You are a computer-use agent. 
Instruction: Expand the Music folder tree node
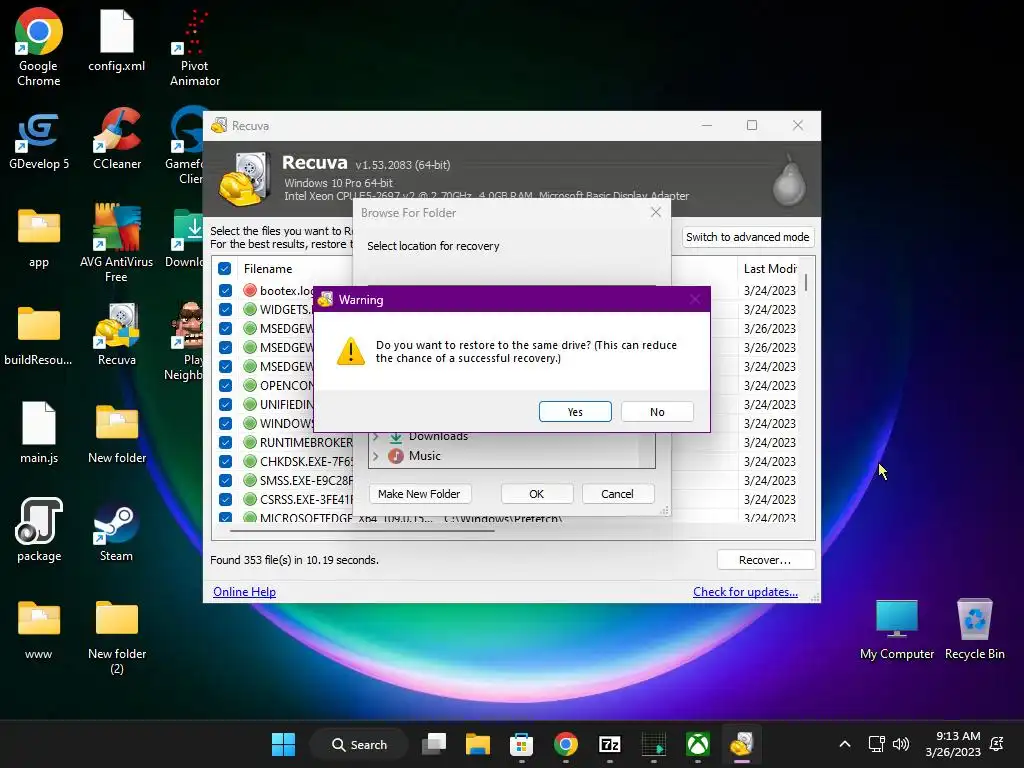point(376,456)
